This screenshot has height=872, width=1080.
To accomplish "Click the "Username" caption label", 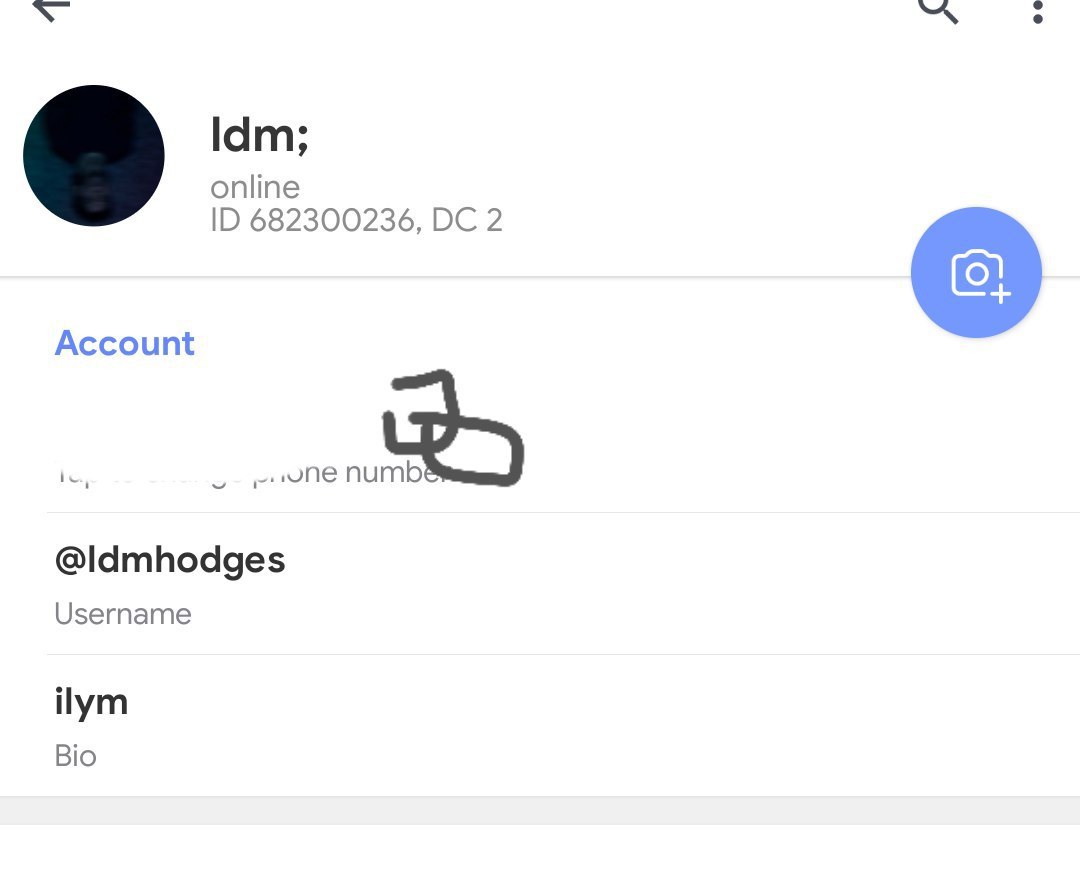I will click(123, 614).
